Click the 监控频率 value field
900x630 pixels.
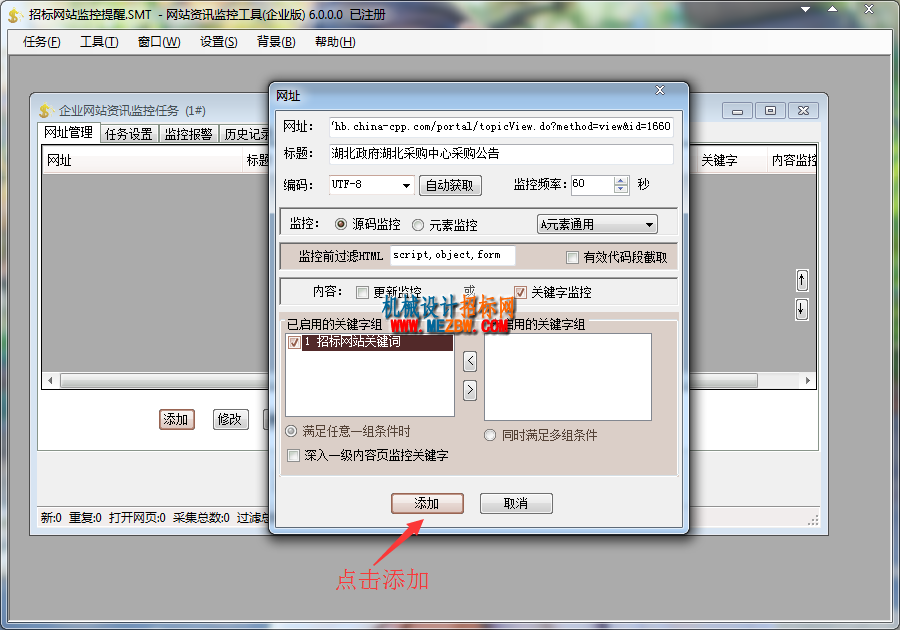(x=592, y=184)
